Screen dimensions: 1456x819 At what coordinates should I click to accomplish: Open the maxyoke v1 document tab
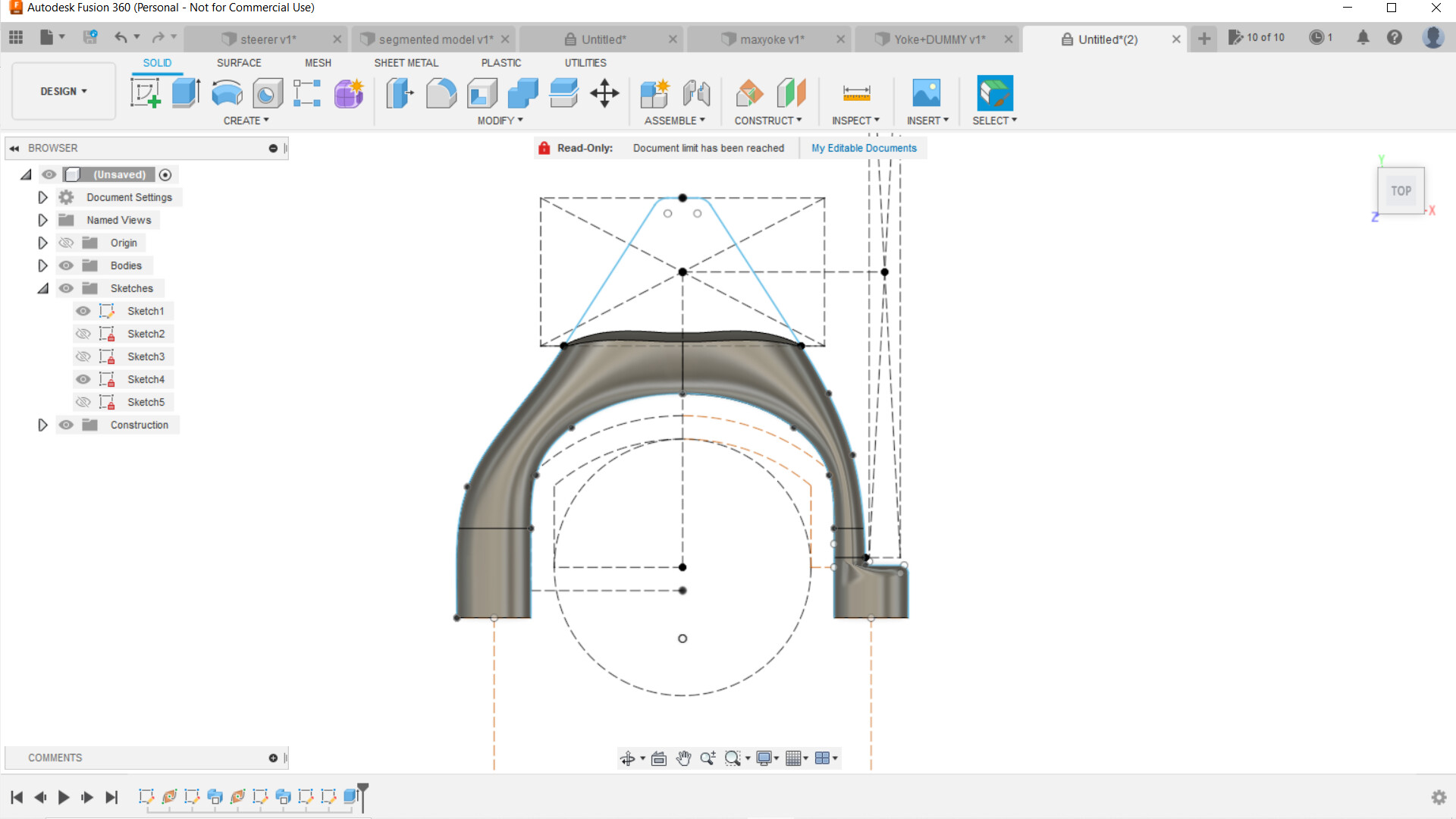point(768,39)
